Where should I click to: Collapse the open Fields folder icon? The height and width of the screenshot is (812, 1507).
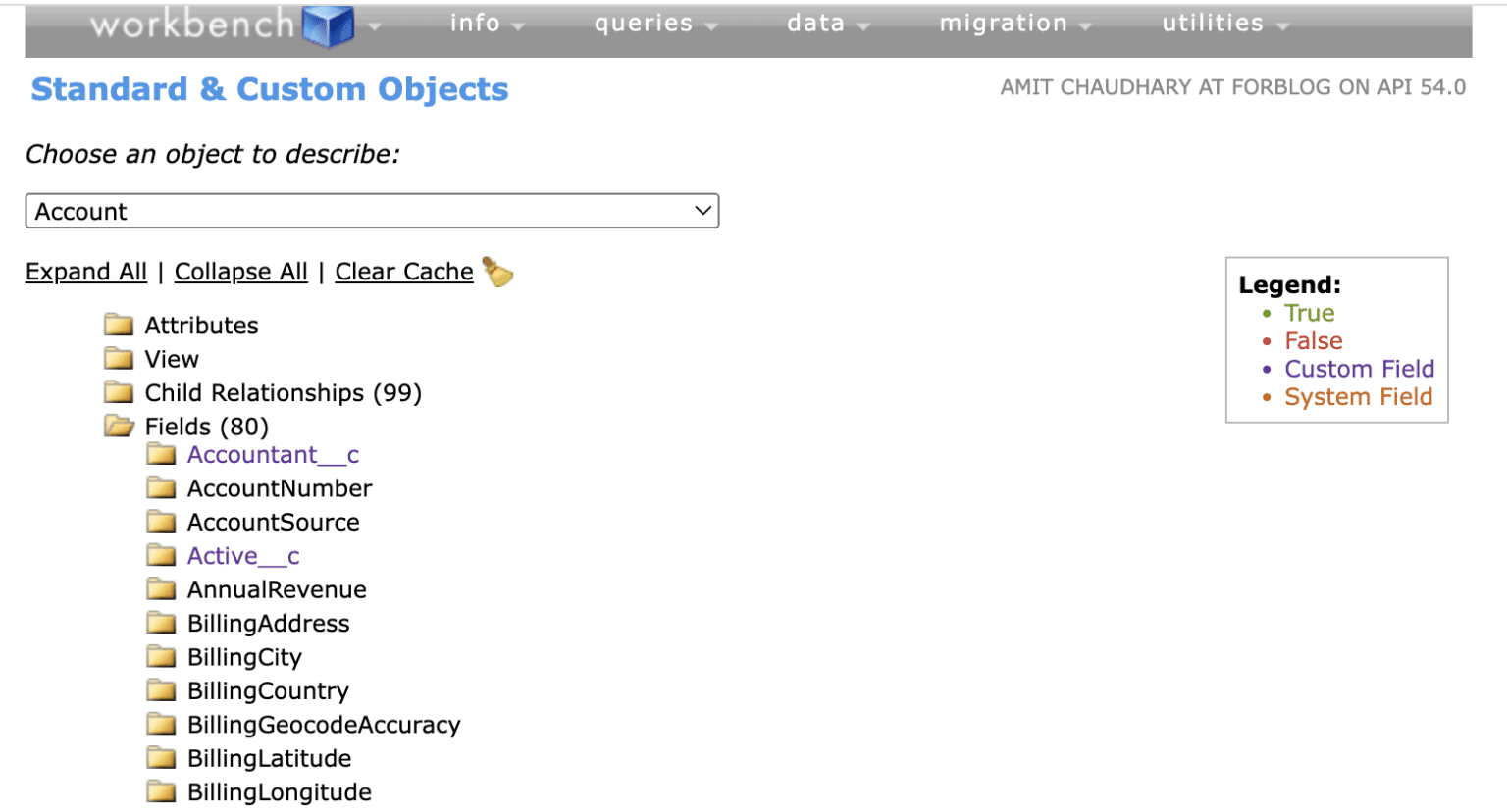point(119,426)
